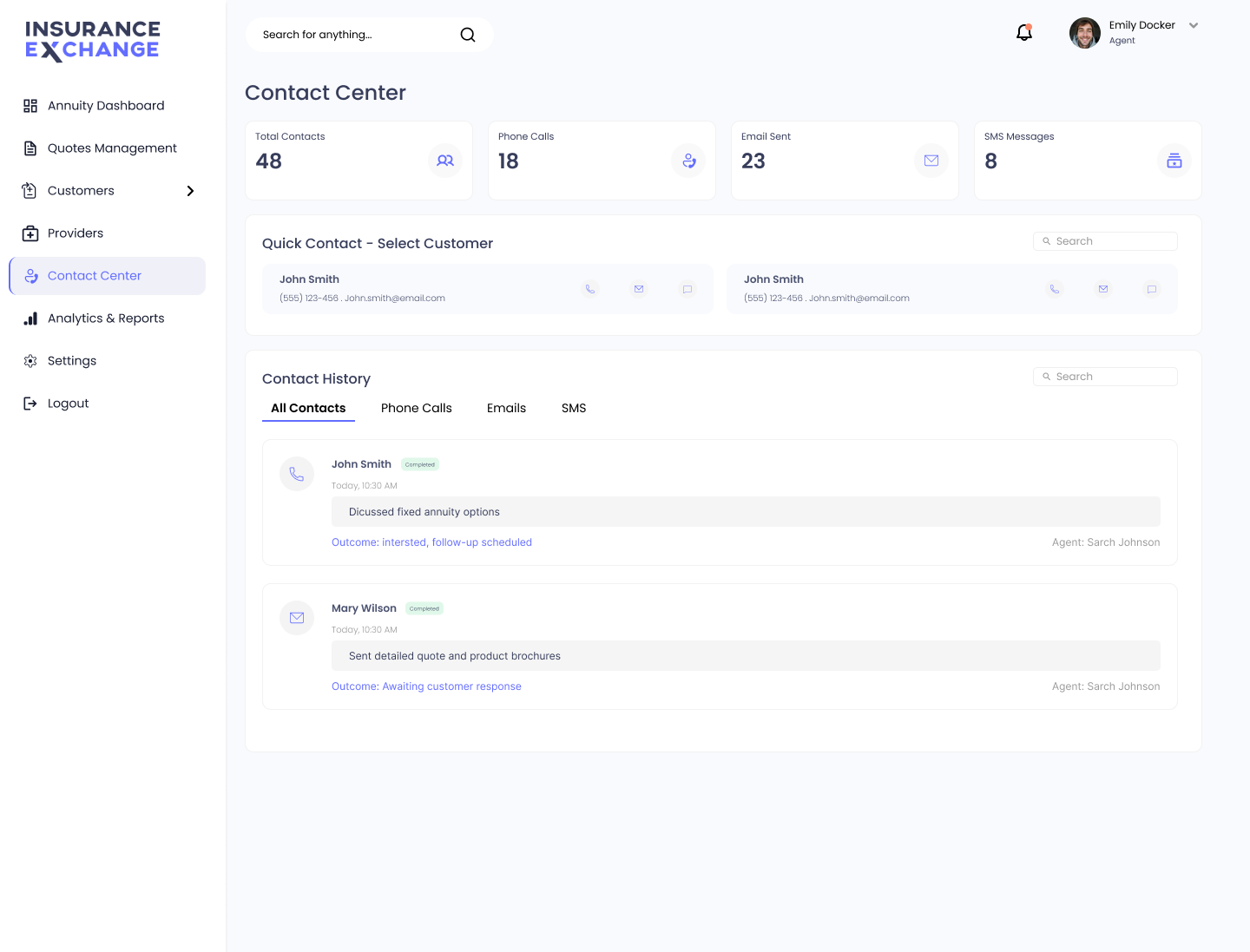Open Providers menu item
Screen dimensions: 1250x952
click(108, 233)
